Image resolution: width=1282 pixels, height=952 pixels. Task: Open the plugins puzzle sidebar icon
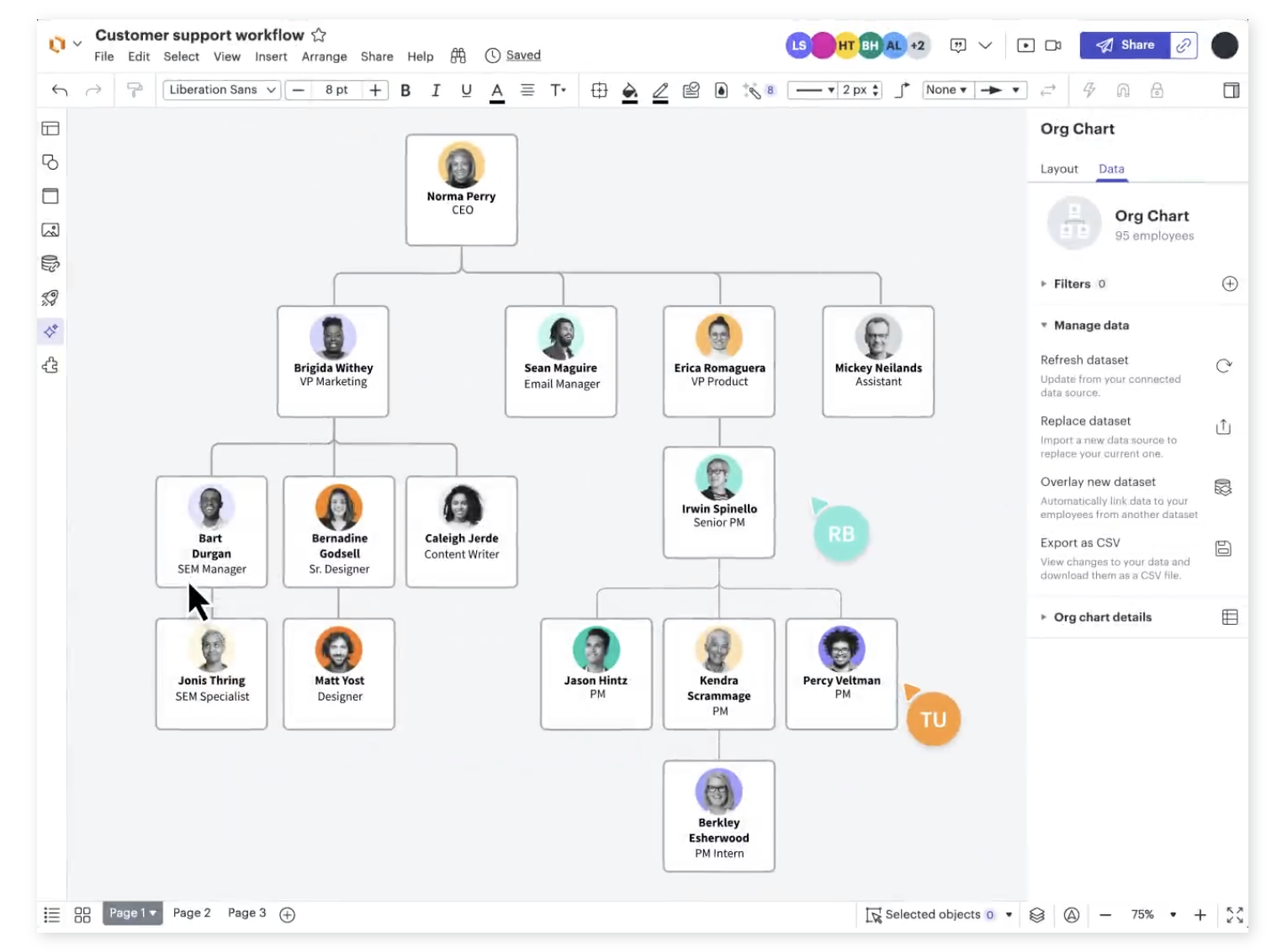click(x=50, y=365)
